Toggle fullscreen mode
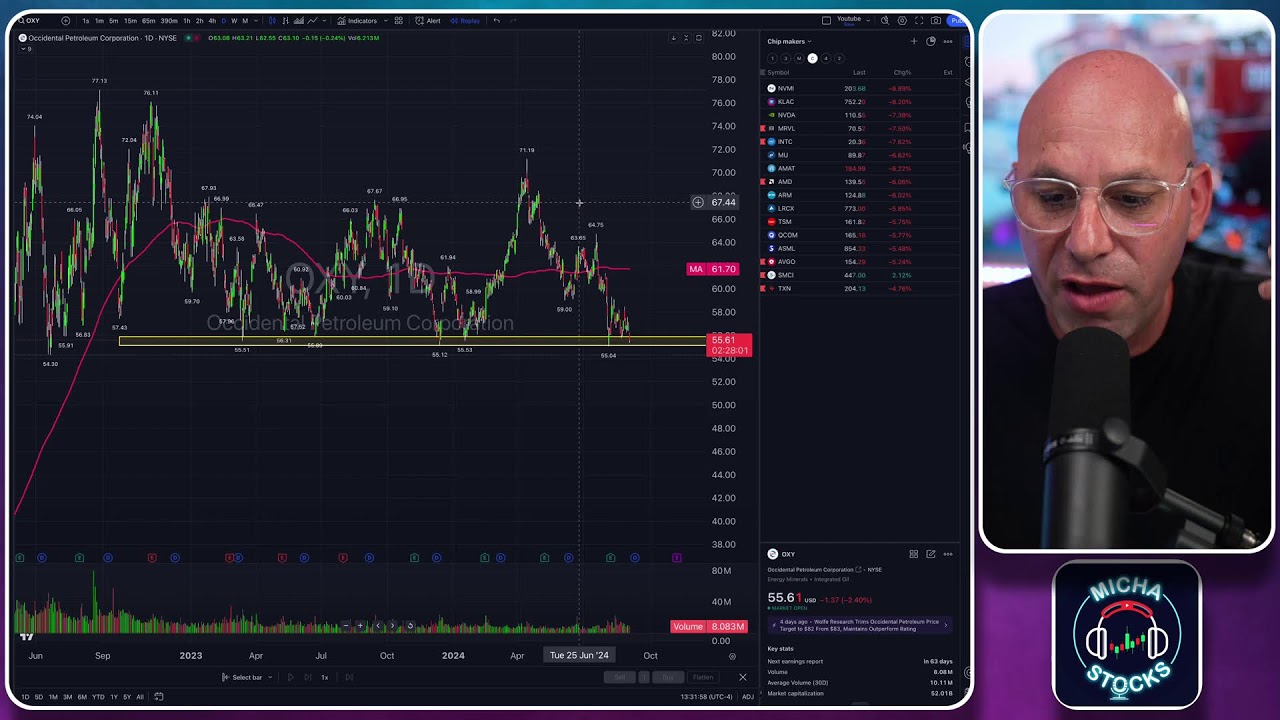The image size is (1280, 720). pyautogui.click(x=918, y=20)
